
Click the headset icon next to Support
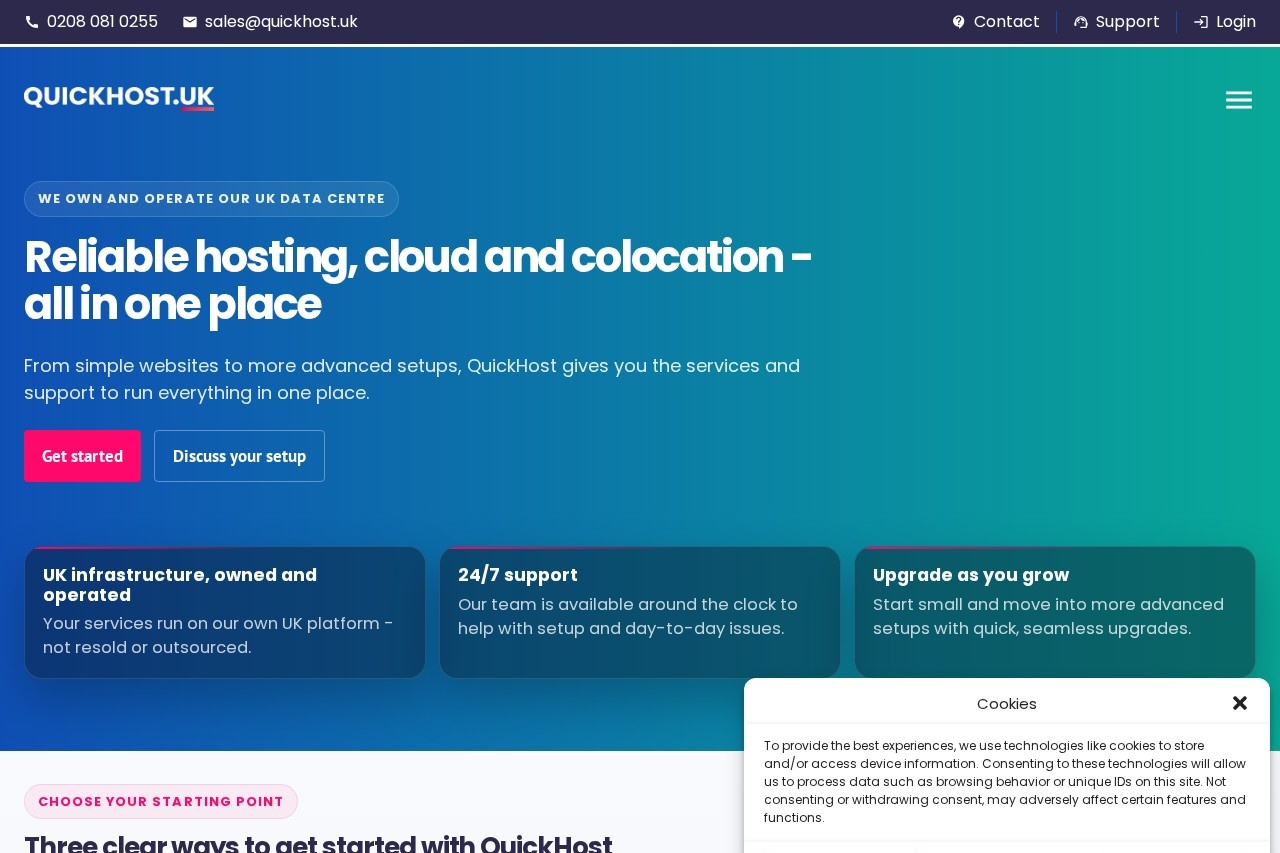click(x=1081, y=21)
